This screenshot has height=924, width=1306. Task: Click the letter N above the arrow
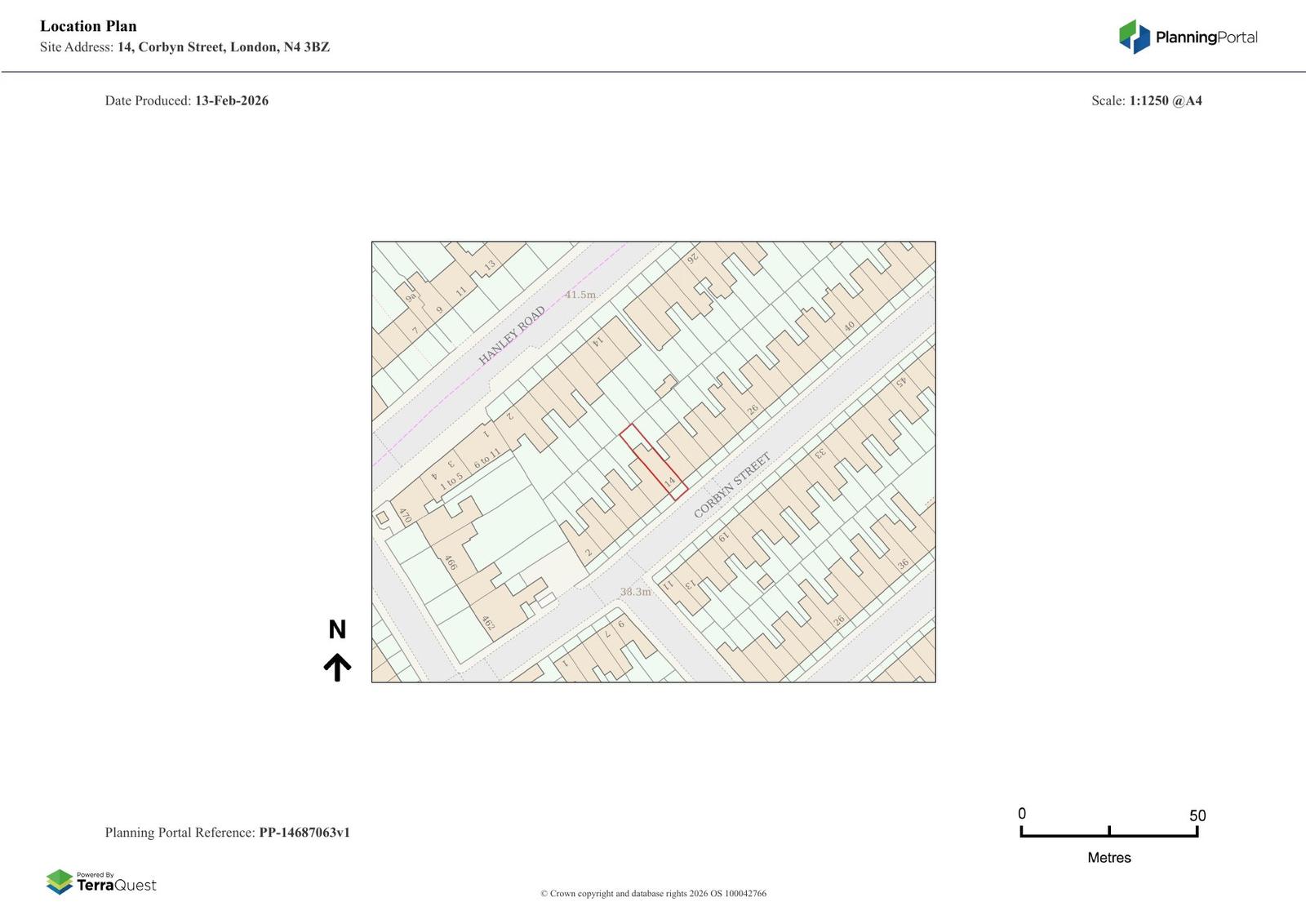pyautogui.click(x=337, y=629)
